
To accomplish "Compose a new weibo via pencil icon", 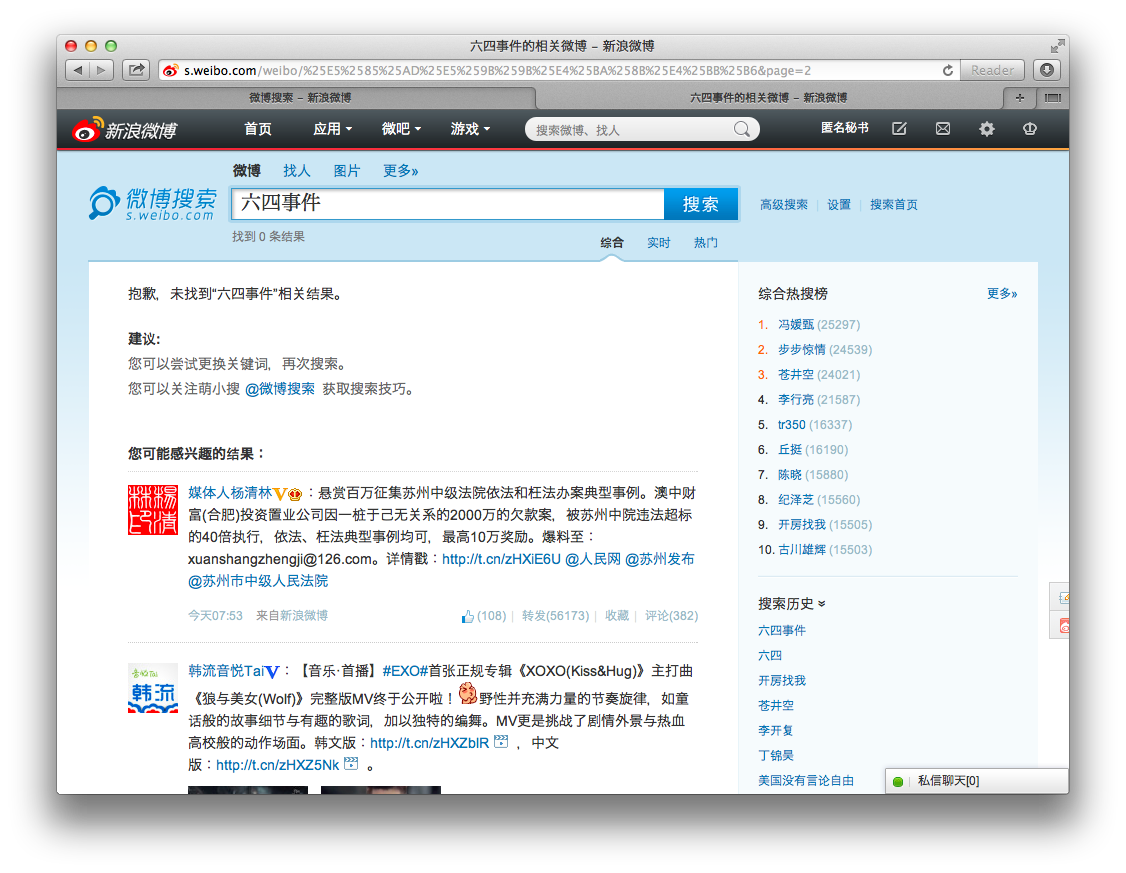I will 899,129.
